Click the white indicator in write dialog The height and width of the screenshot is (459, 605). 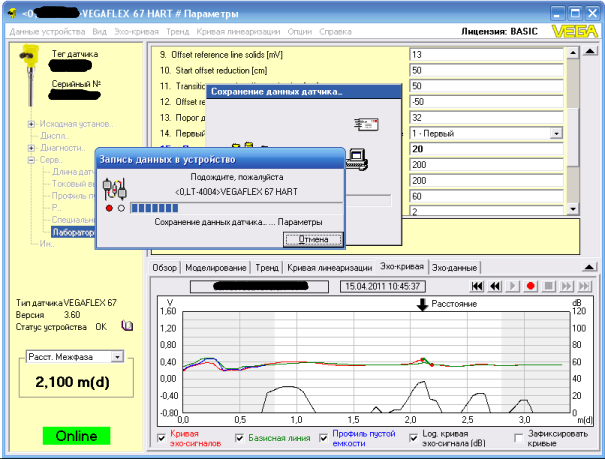coord(121,208)
